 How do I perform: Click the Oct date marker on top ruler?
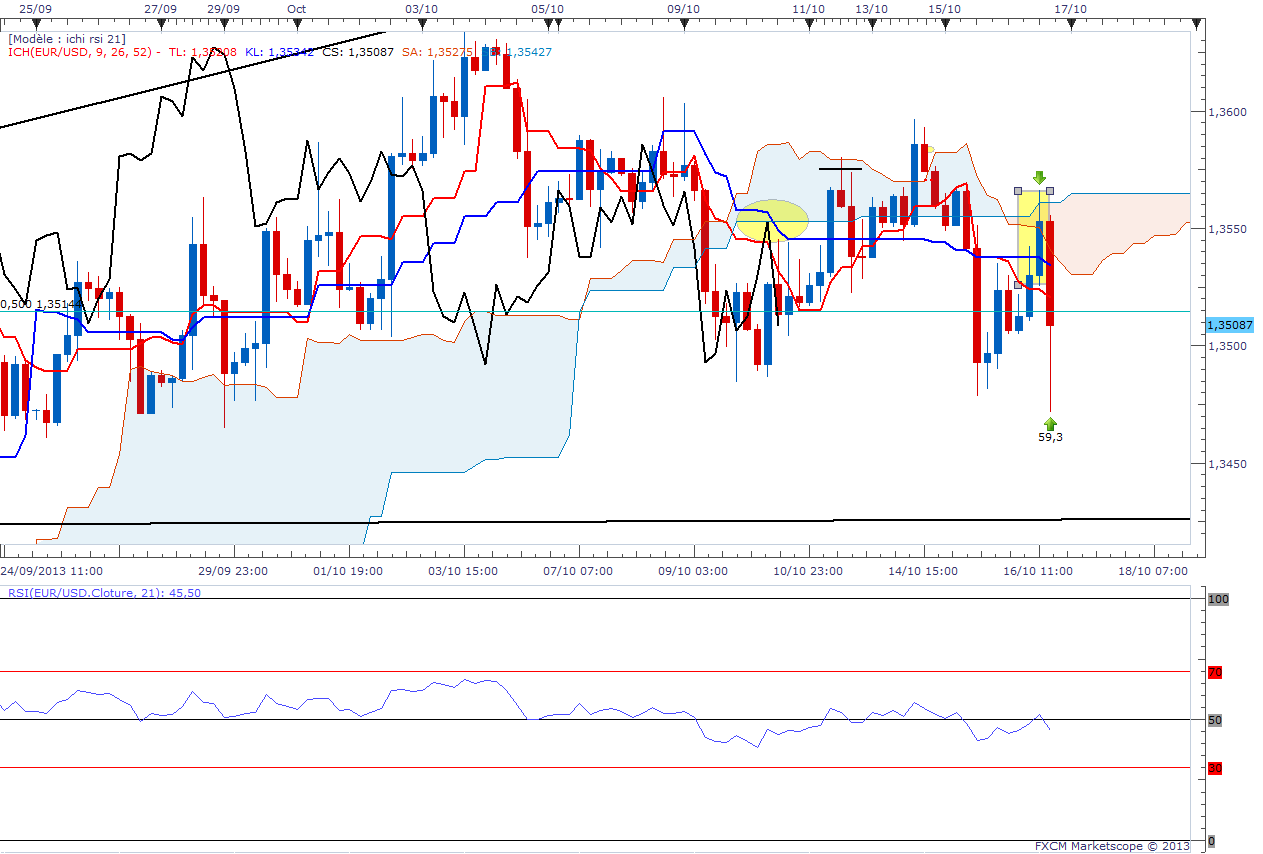coord(296,8)
